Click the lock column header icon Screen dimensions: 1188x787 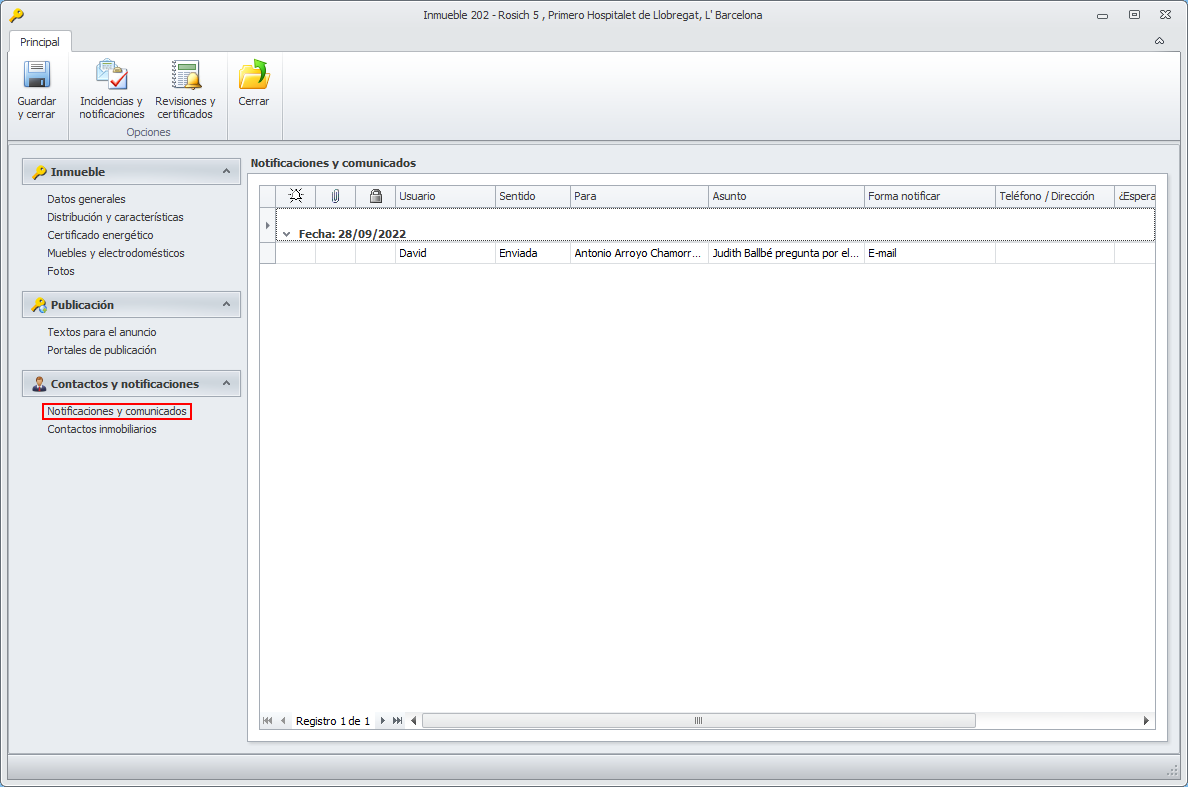click(x=375, y=197)
